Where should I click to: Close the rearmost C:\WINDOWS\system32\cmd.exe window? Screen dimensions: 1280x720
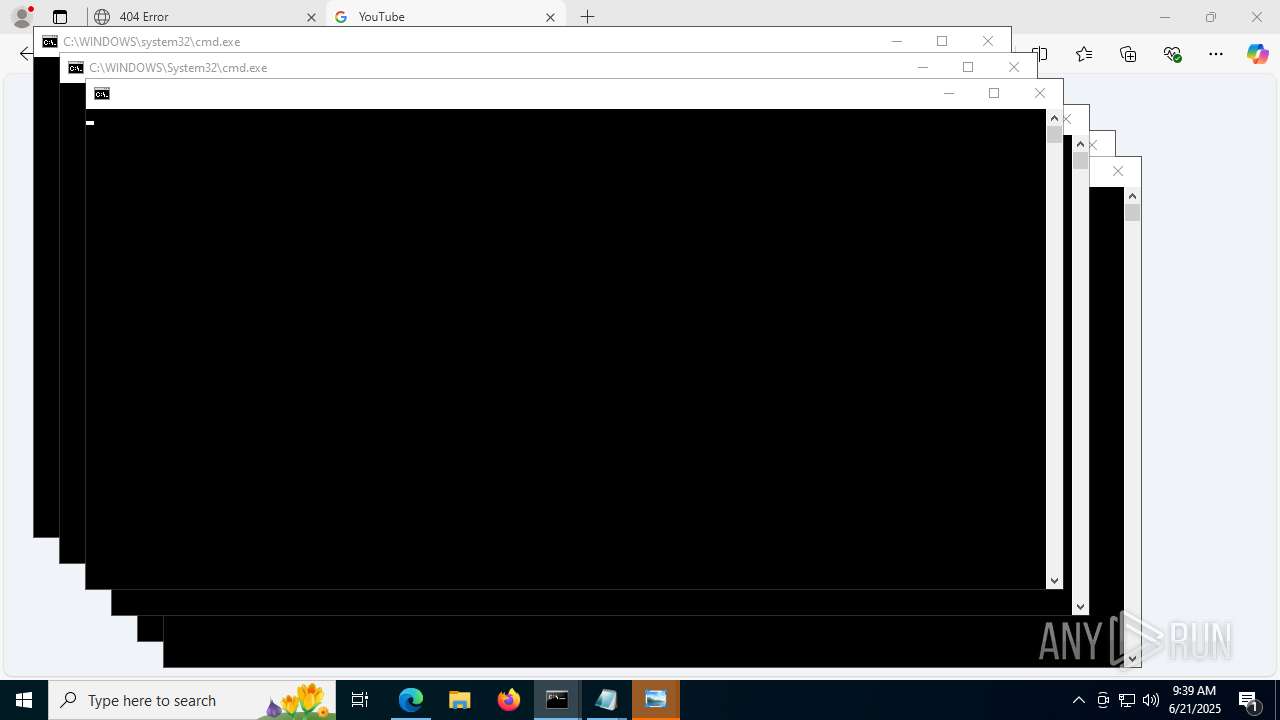988,41
